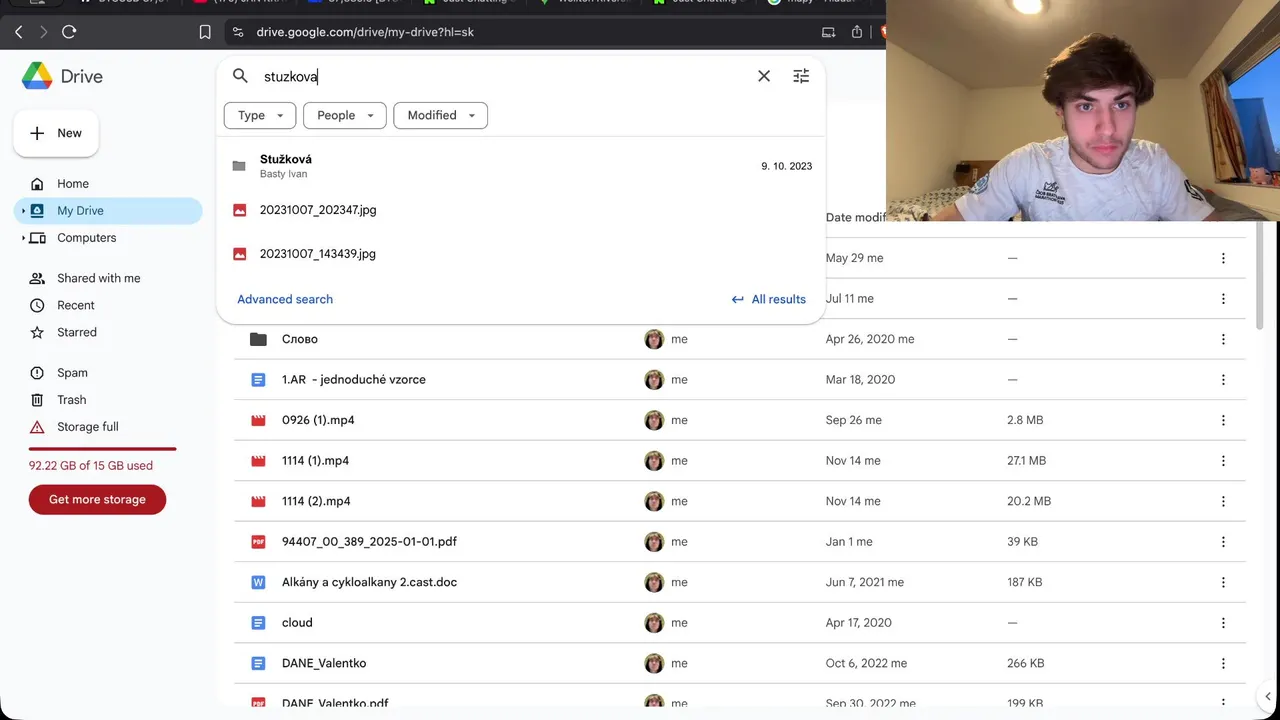Open more actions for cloud document
1280x720 pixels.
(1223, 623)
